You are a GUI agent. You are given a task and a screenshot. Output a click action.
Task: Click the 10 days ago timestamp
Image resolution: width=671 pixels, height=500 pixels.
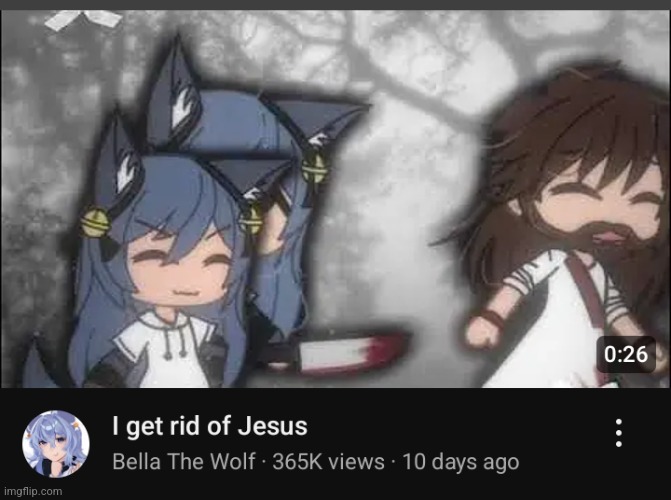pyautogui.click(x=461, y=461)
